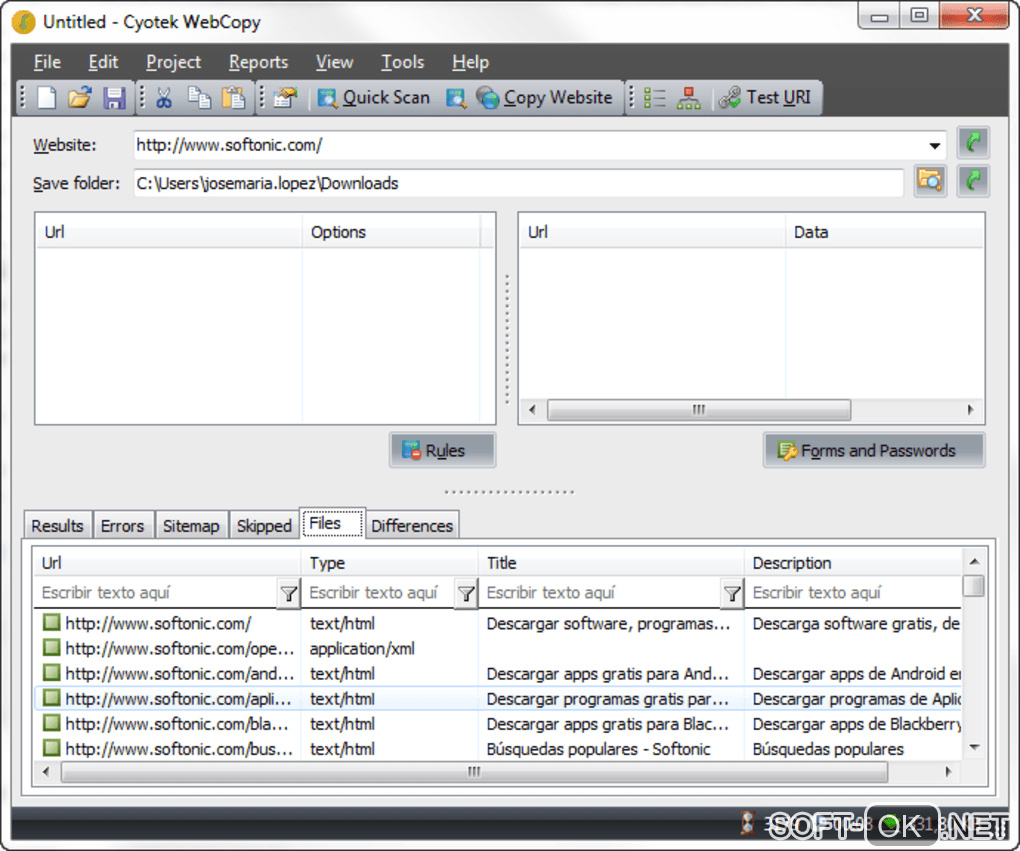
Task: Open a project via the folder icon
Action: pyautogui.click(x=80, y=98)
